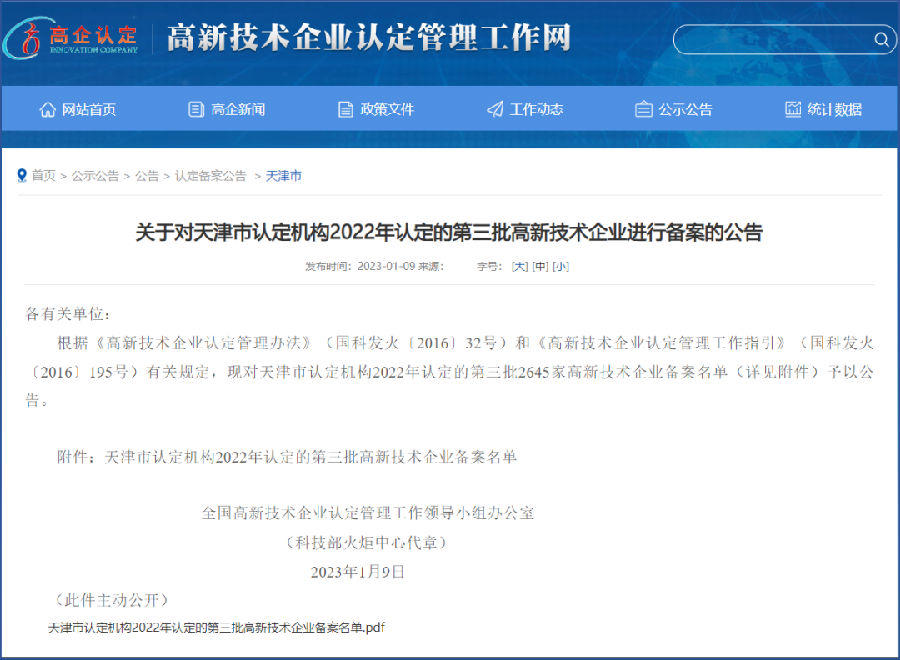
Task: Set font size to medium [中]
Action: [540, 267]
